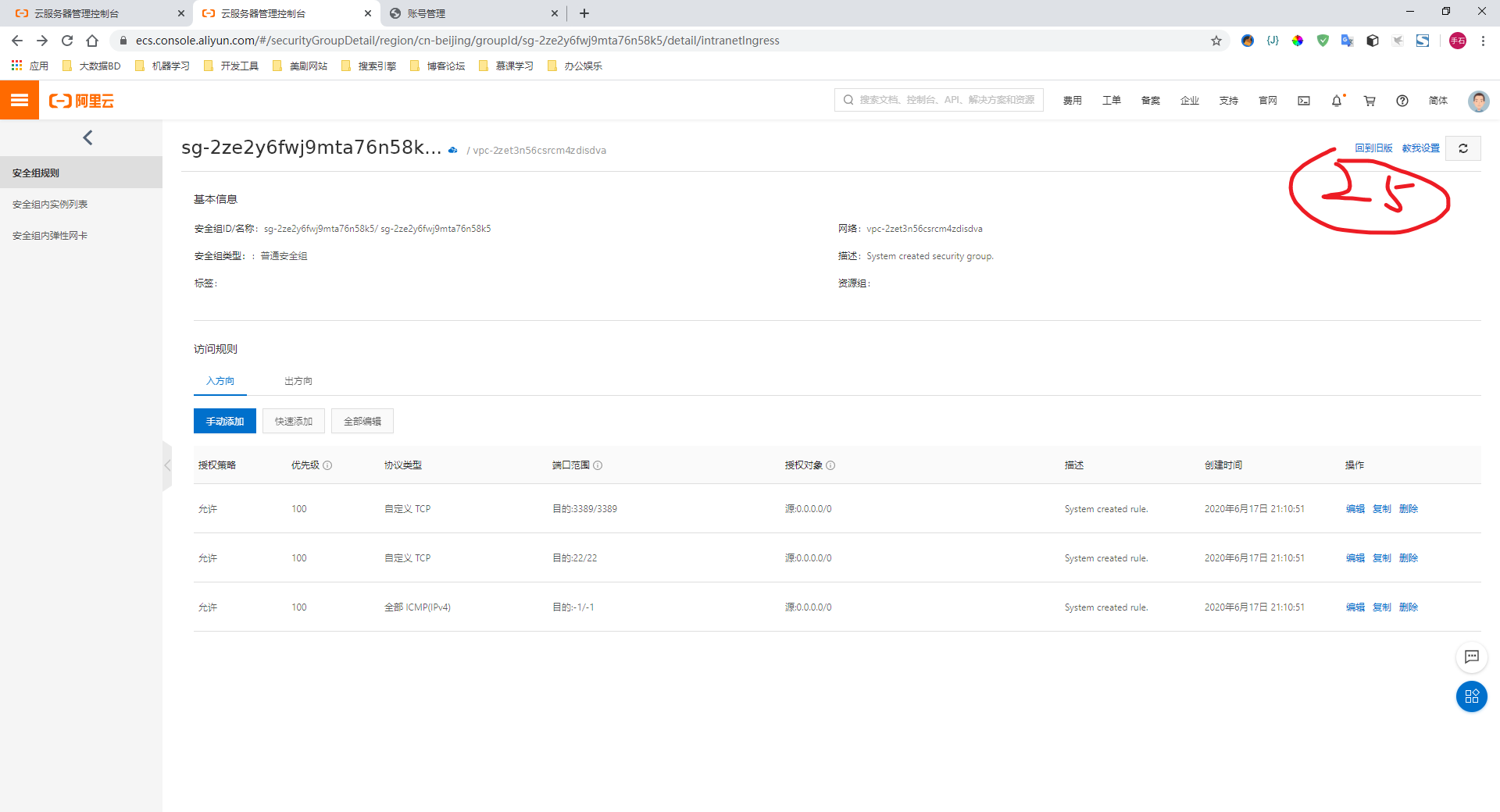
Task: Refresh the security group details
Action: (x=1463, y=148)
